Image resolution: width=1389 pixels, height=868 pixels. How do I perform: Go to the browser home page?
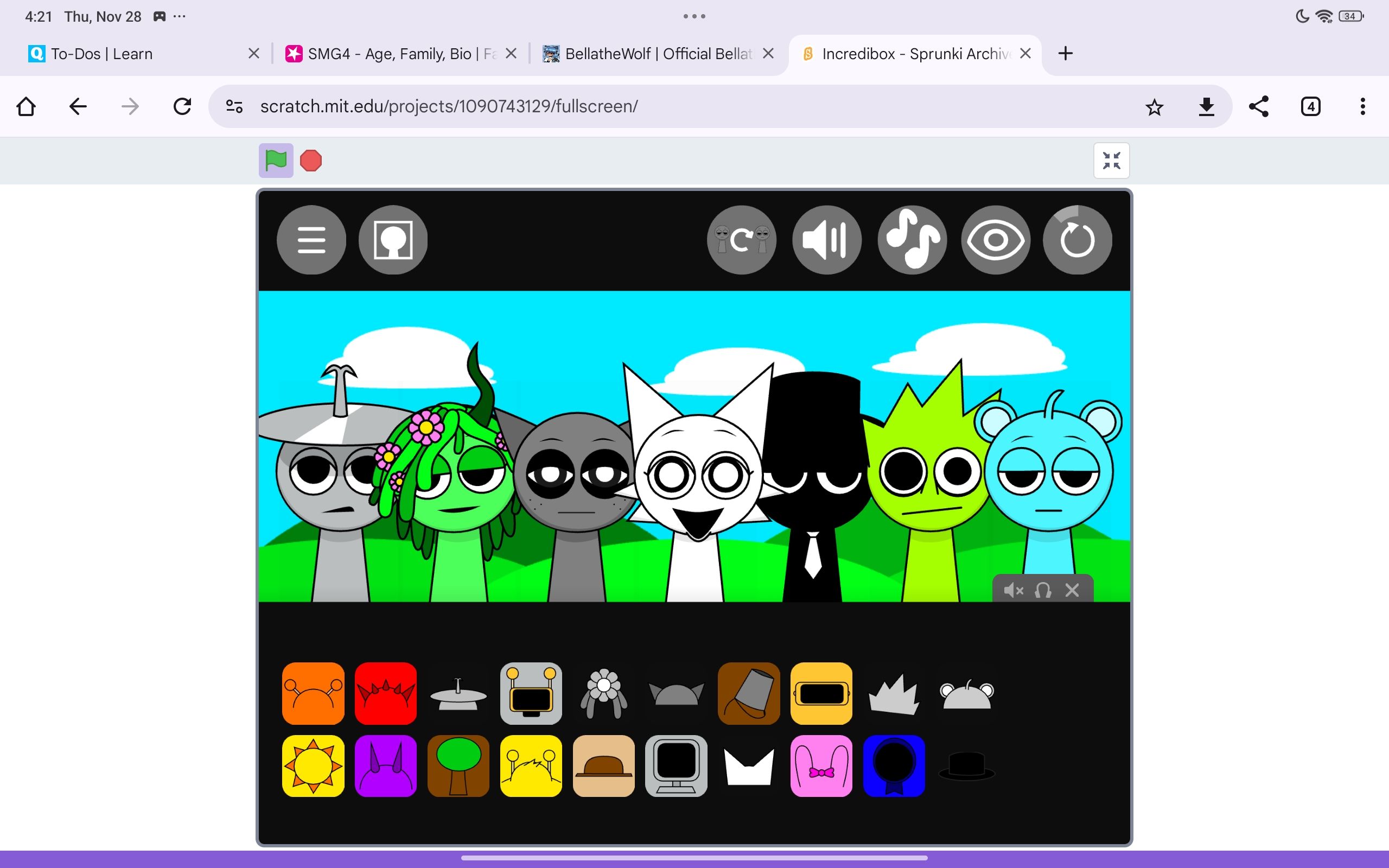pos(26,107)
